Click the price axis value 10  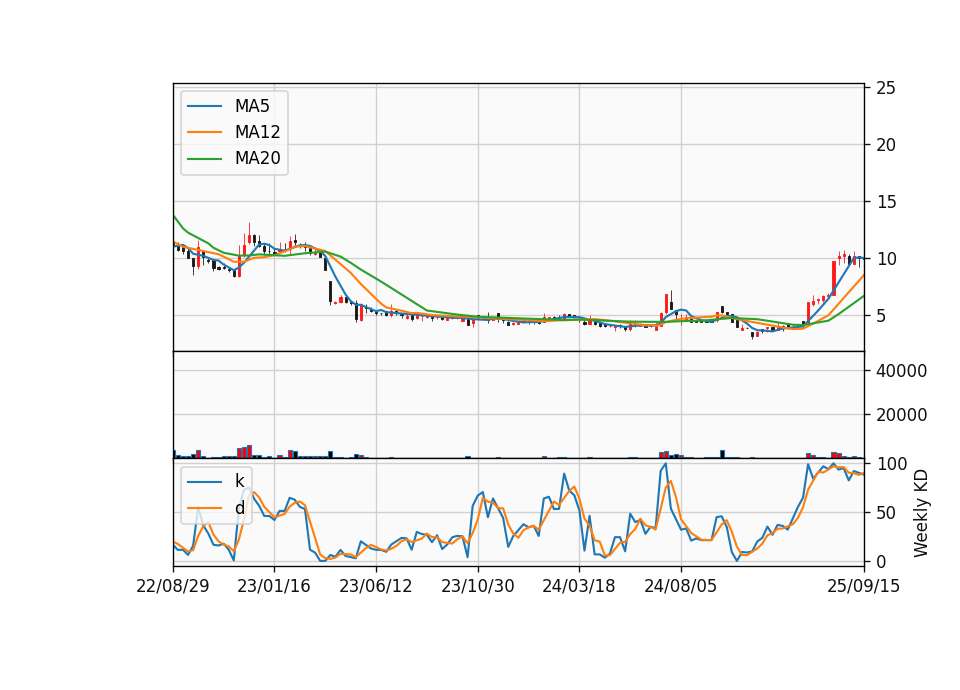[886, 259]
